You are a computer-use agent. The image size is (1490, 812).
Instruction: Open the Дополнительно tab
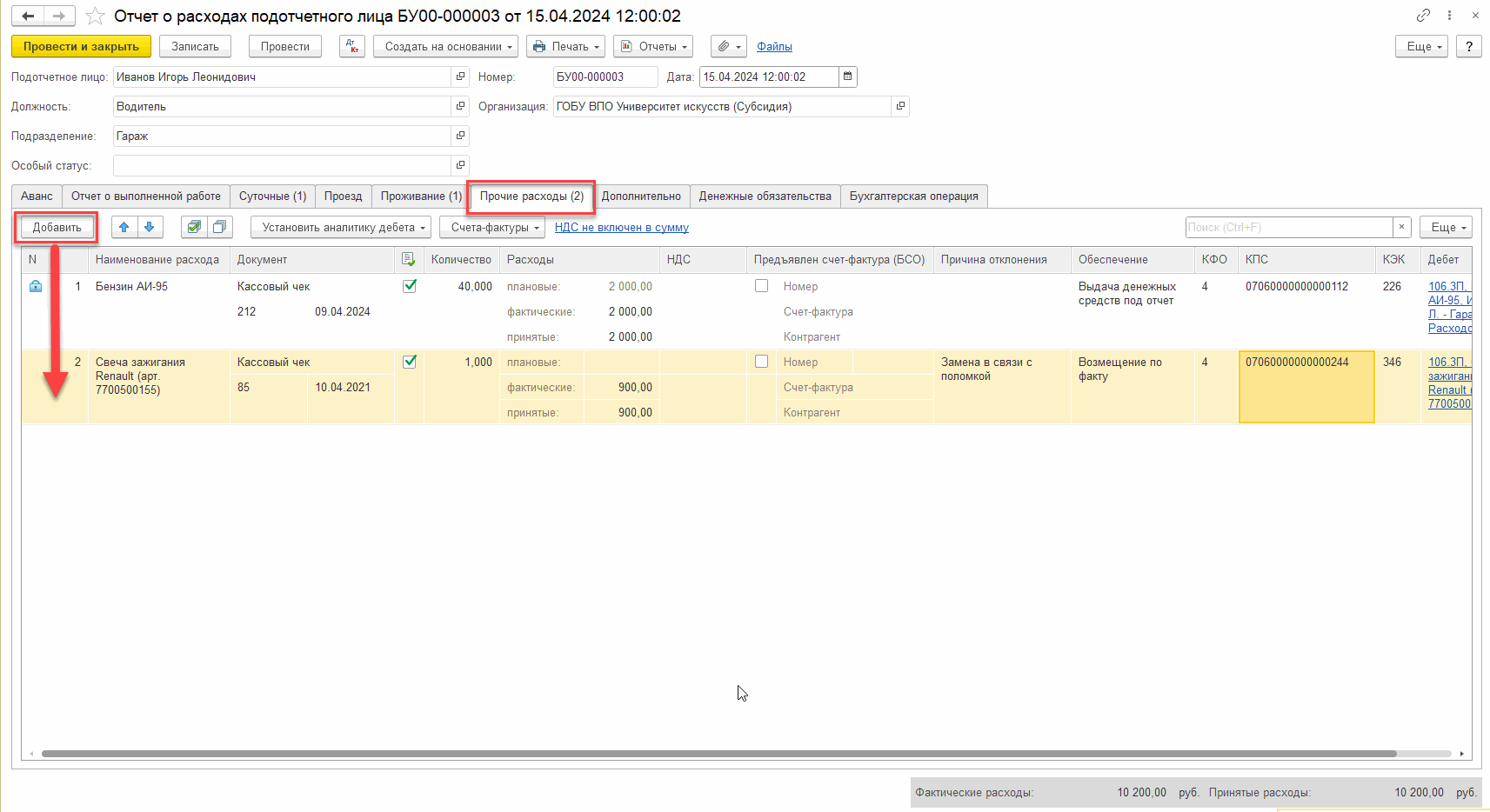pyautogui.click(x=641, y=196)
